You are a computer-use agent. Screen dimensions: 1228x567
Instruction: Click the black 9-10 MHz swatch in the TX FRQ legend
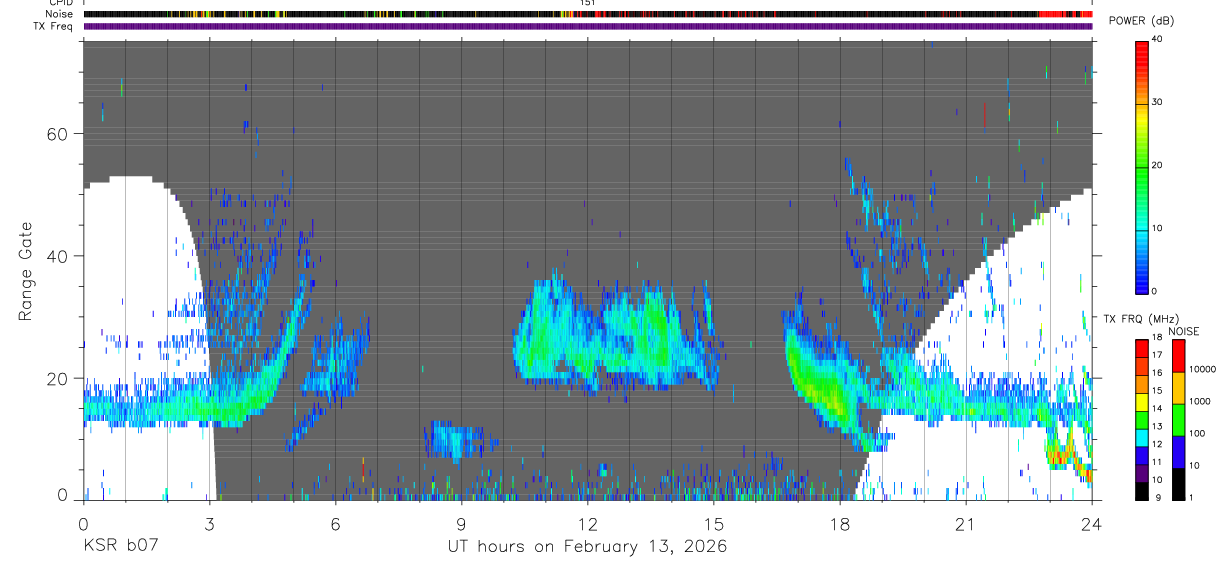[x=1142, y=491]
